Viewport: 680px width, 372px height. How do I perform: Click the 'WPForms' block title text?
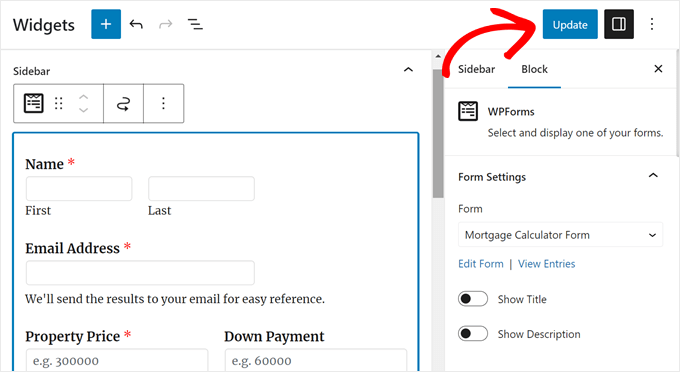coord(511,112)
